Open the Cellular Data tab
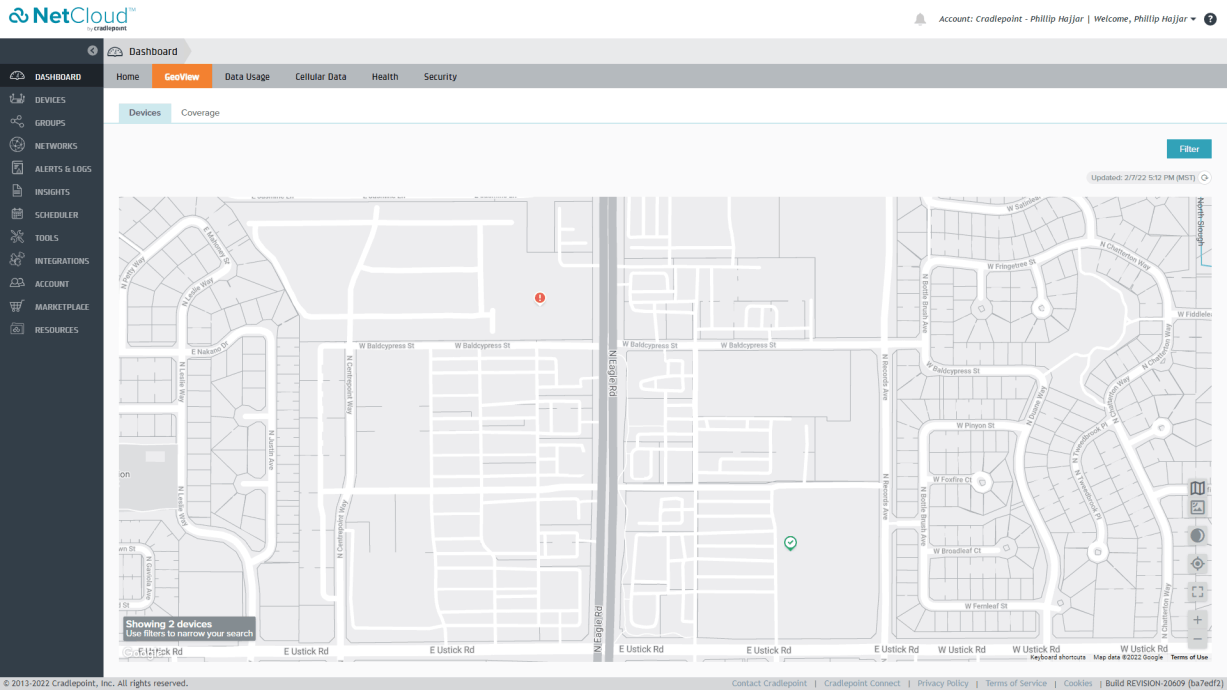This screenshot has width=1227, height=690. pyautogui.click(x=321, y=76)
